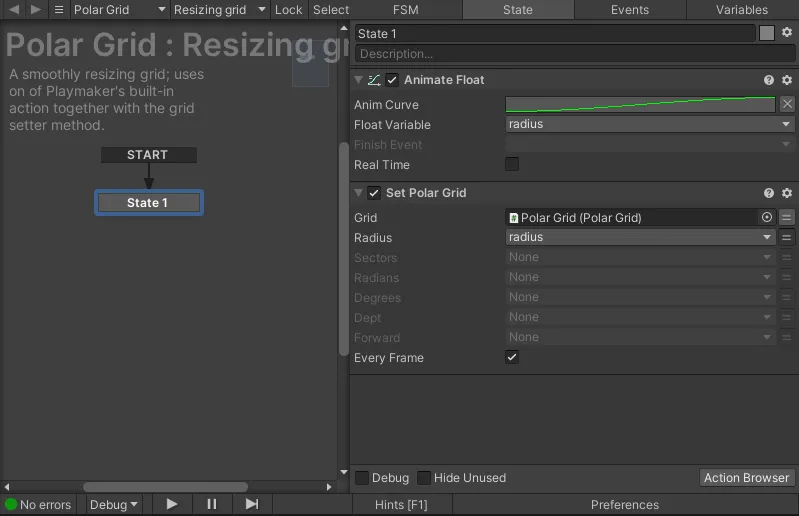Edit the State 1 name field
The width and height of the screenshot is (799, 516).
click(x=555, y=34)
